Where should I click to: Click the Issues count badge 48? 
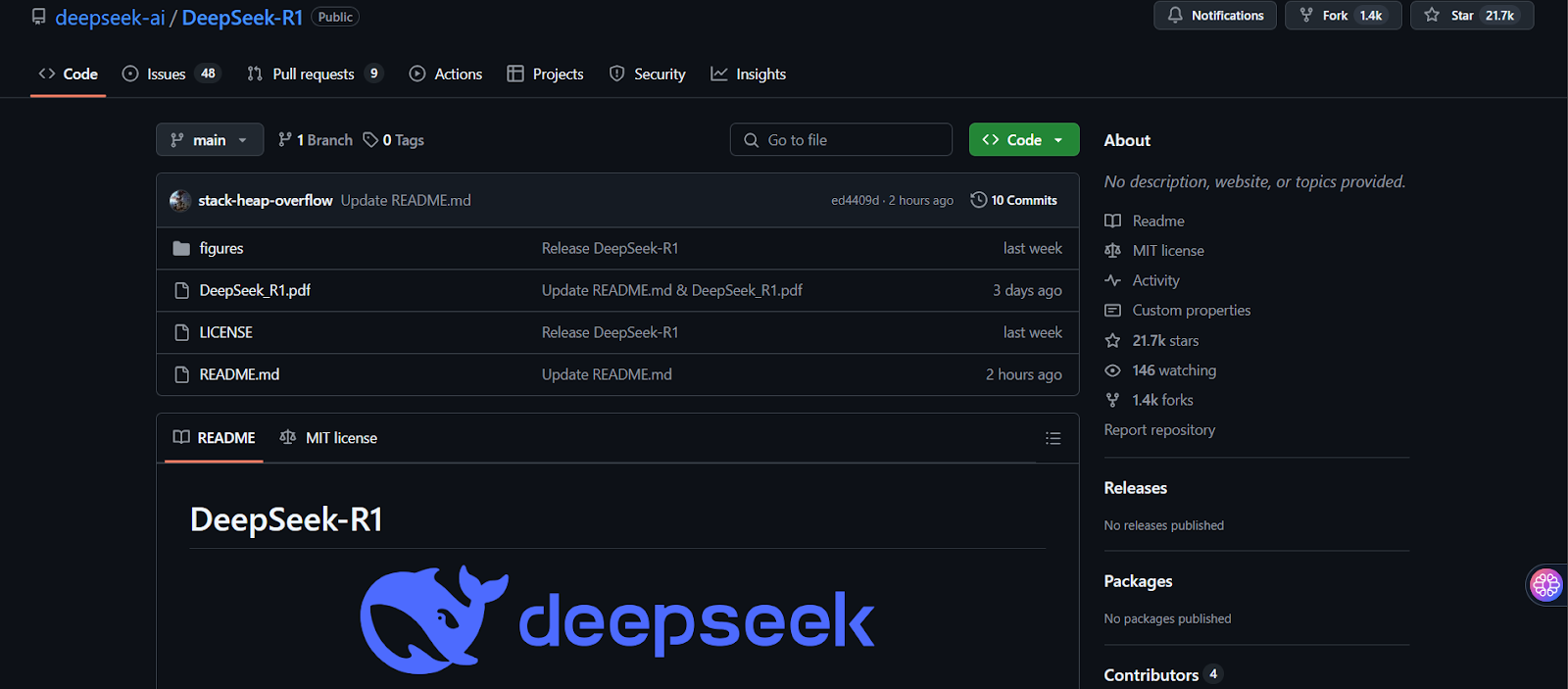point(208,74)
